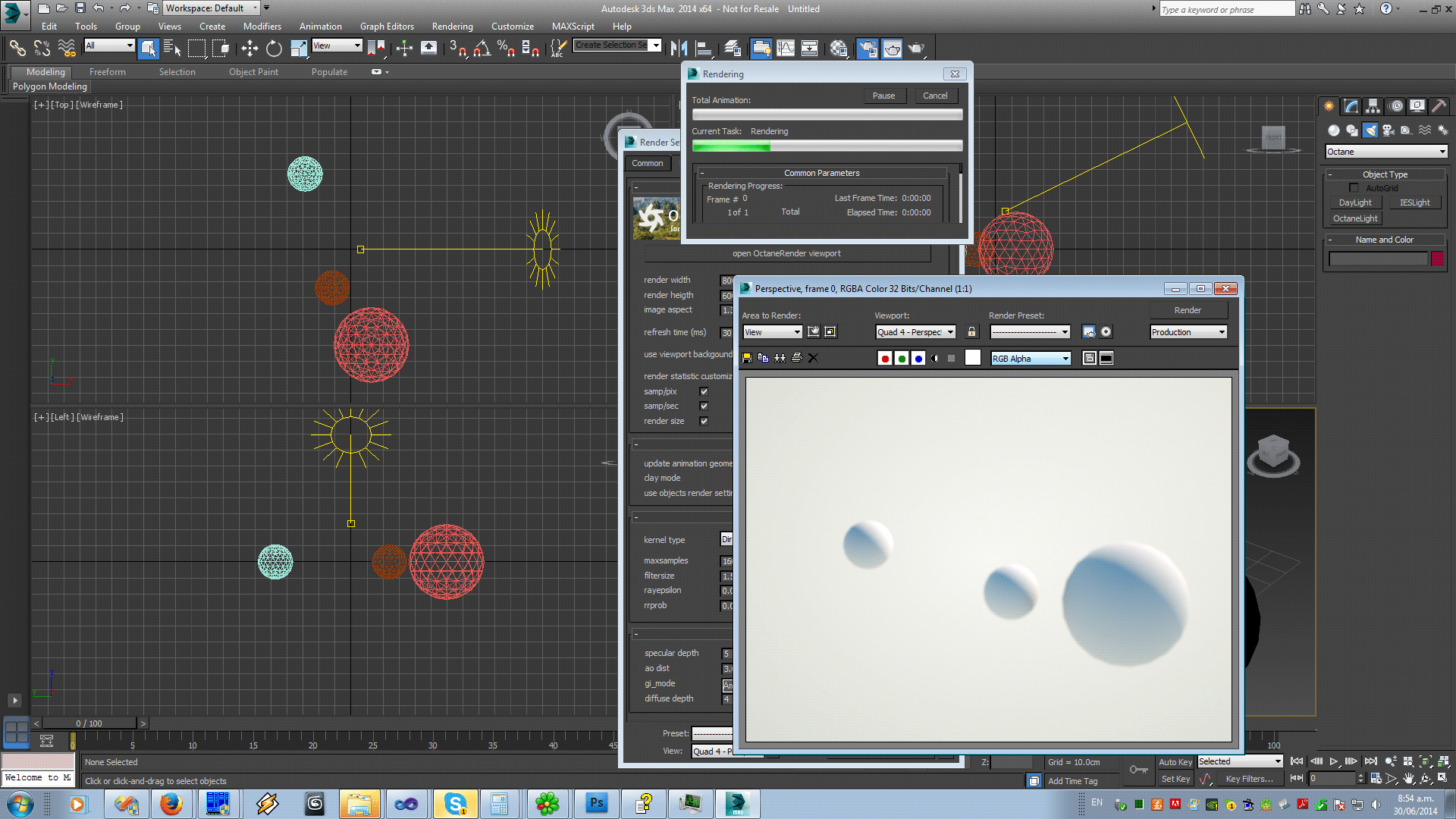1456x819 pixels.
Task: Open the RGB Alpha channel dropdown
Action: point(1031,359)
